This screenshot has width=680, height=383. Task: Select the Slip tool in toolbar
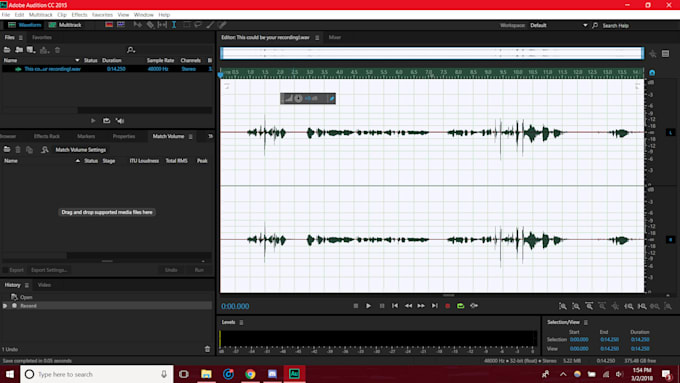162,25
